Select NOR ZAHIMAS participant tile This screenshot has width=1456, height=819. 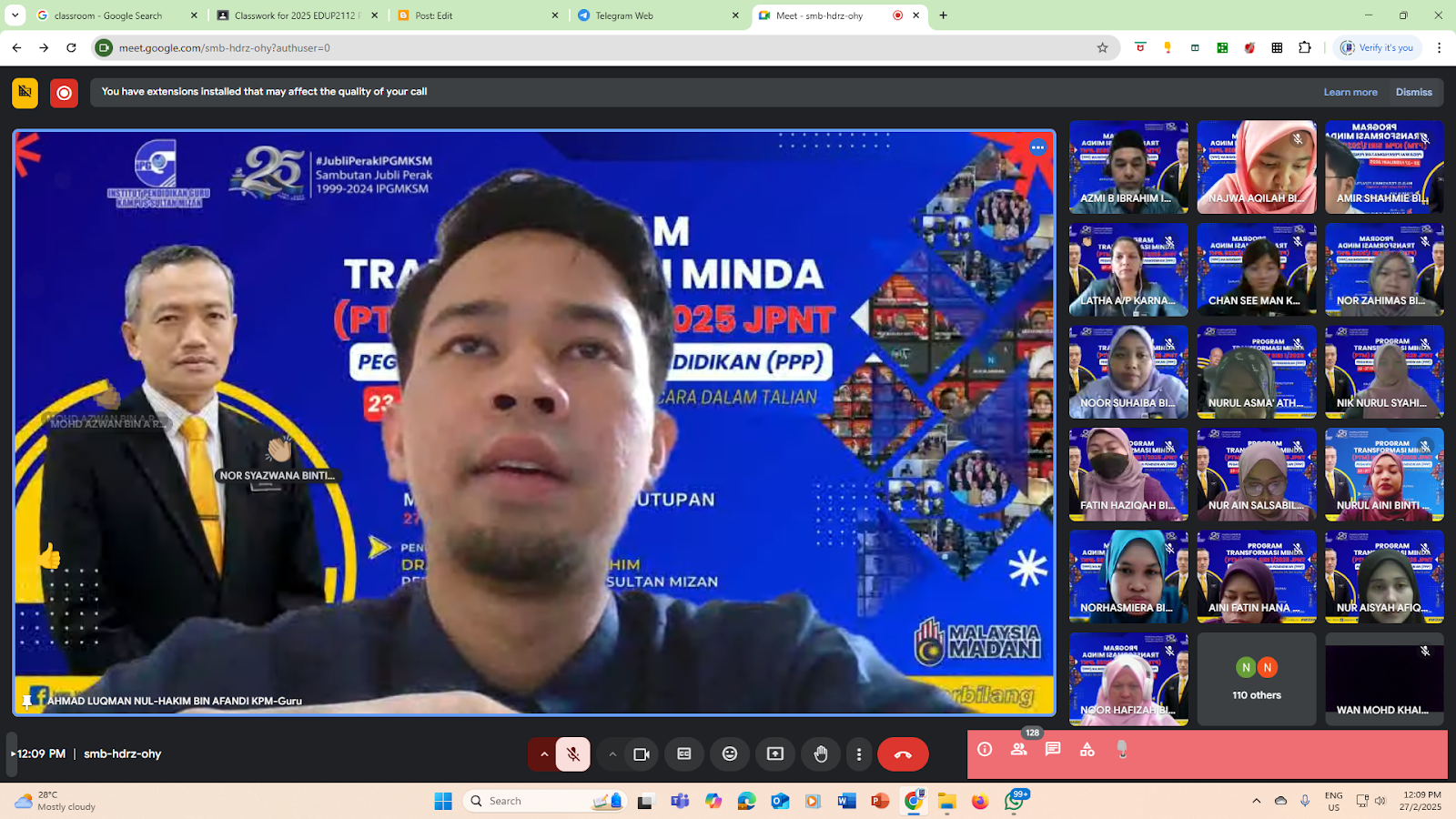tap(1384, 270)
